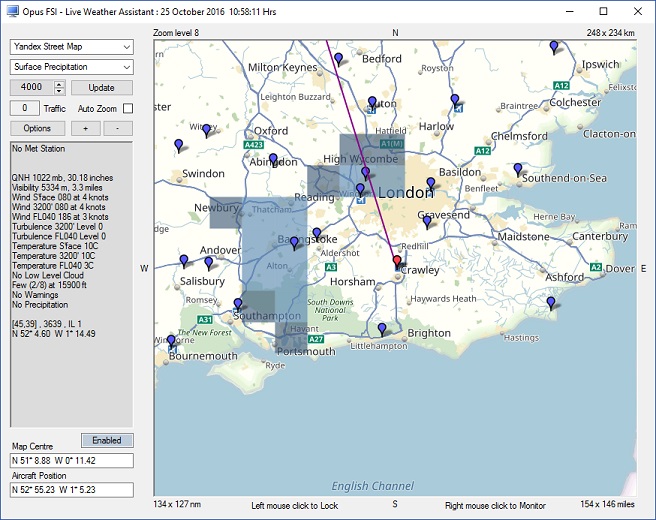Click the blue pin near Littlehampton
This screenshot has width=656, height=520.
coord(382,329)
